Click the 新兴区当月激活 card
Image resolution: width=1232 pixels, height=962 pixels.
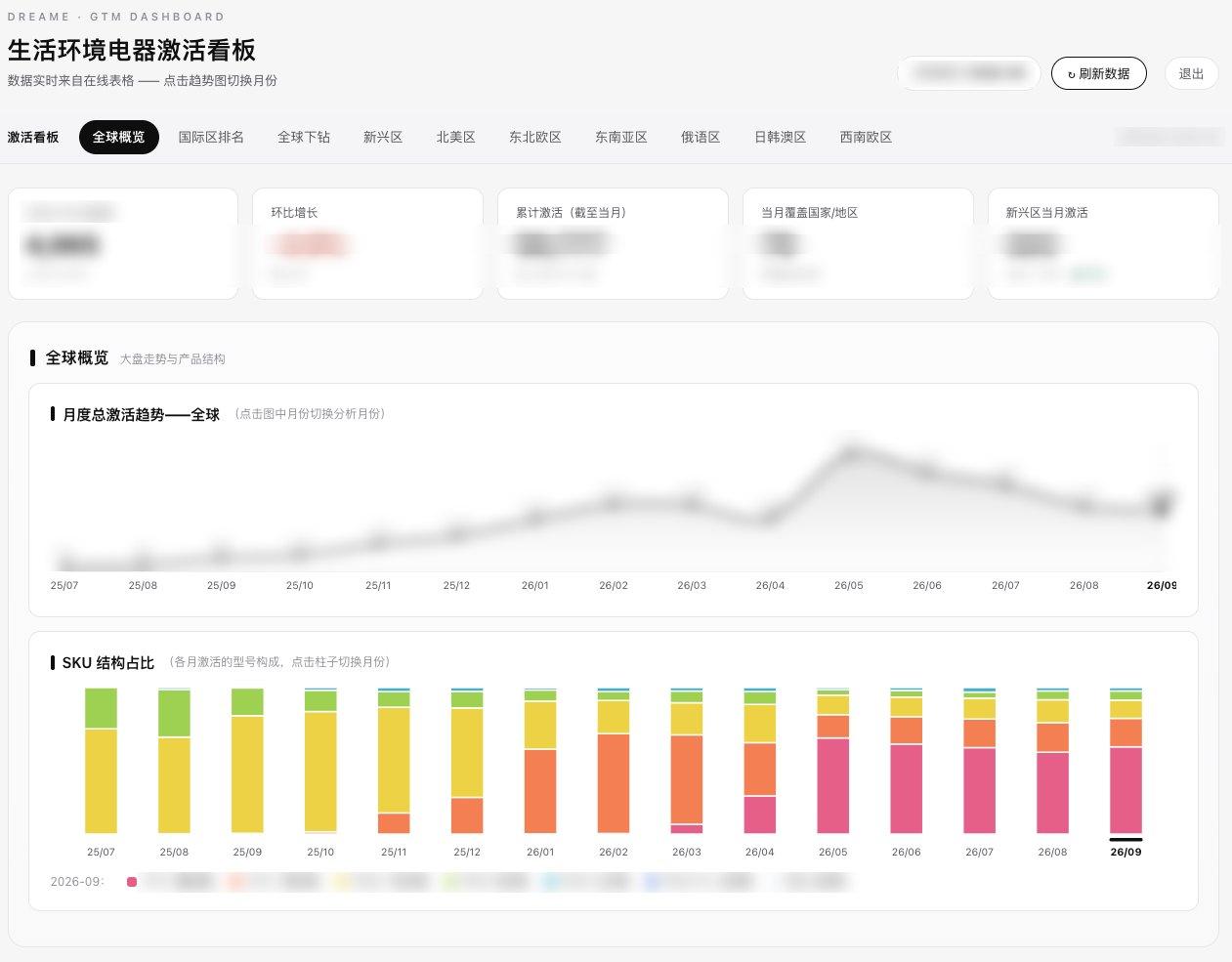(1103, 243)
